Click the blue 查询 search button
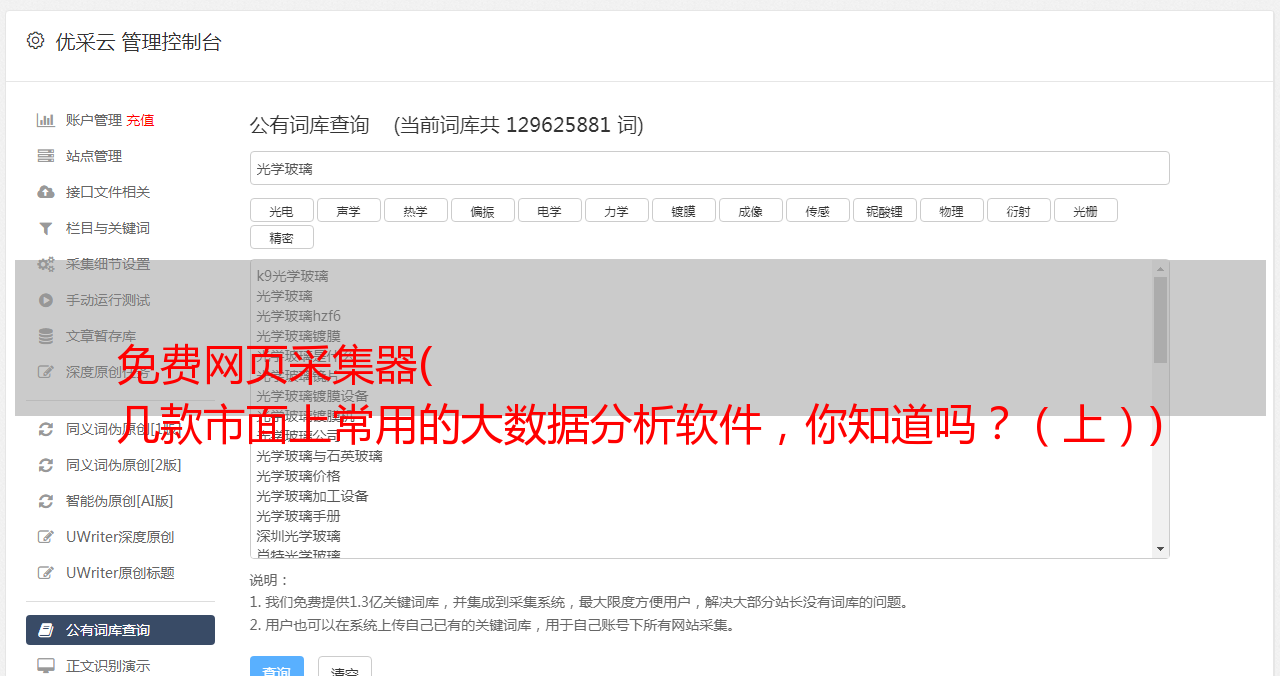This screenshot has width=1280, height=676. click(x=277, y=667)
